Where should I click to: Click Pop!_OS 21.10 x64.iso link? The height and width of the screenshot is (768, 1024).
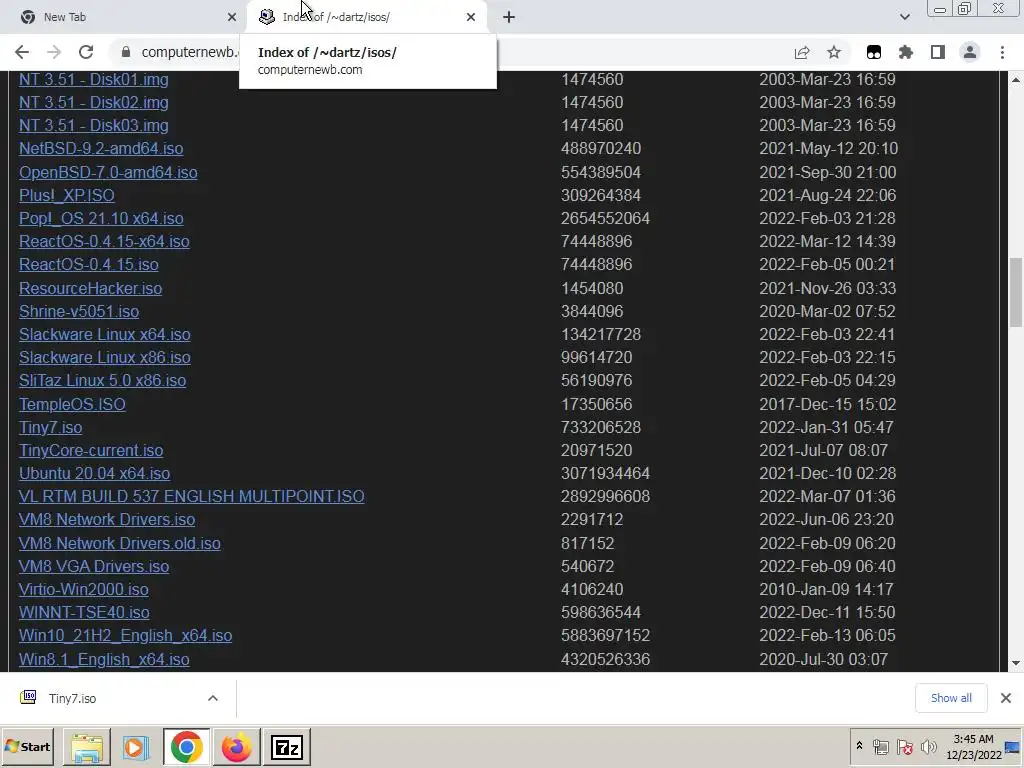[101, 218]
